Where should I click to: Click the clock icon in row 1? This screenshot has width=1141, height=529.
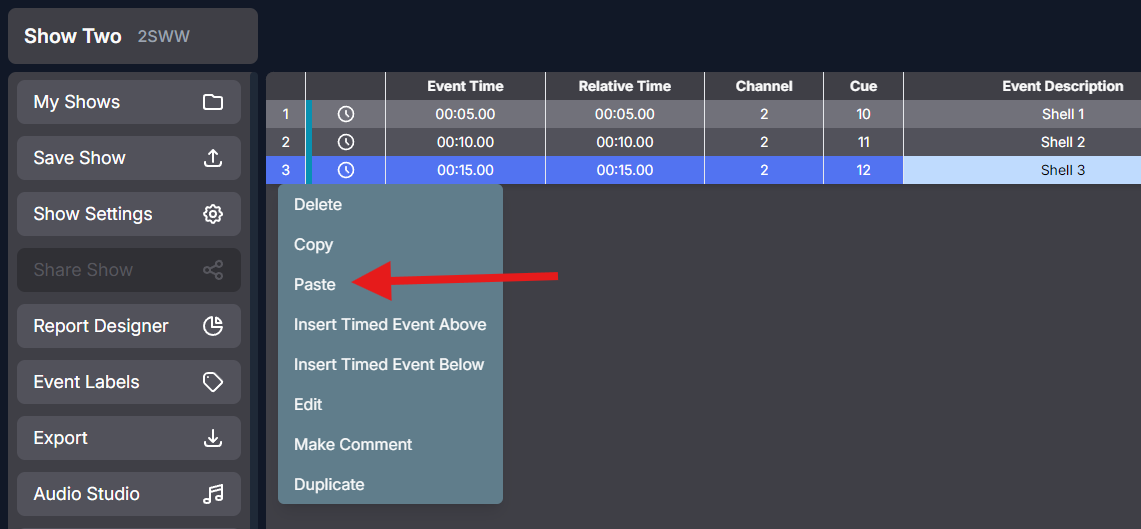click(346, 114)
